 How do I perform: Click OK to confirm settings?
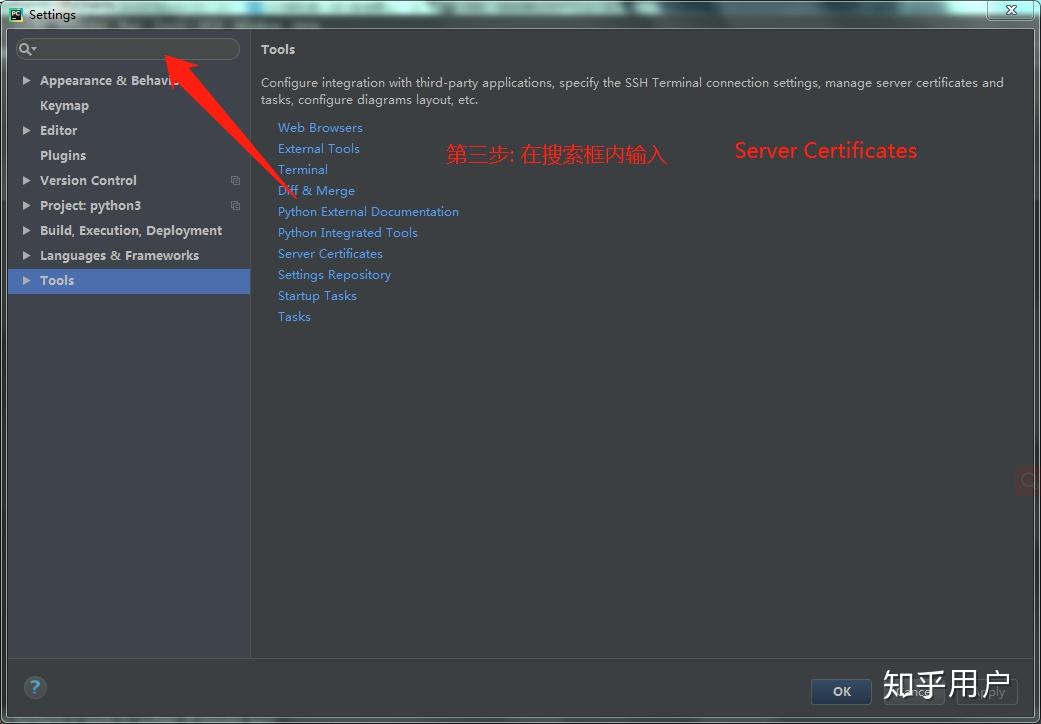tap(840, 691)
